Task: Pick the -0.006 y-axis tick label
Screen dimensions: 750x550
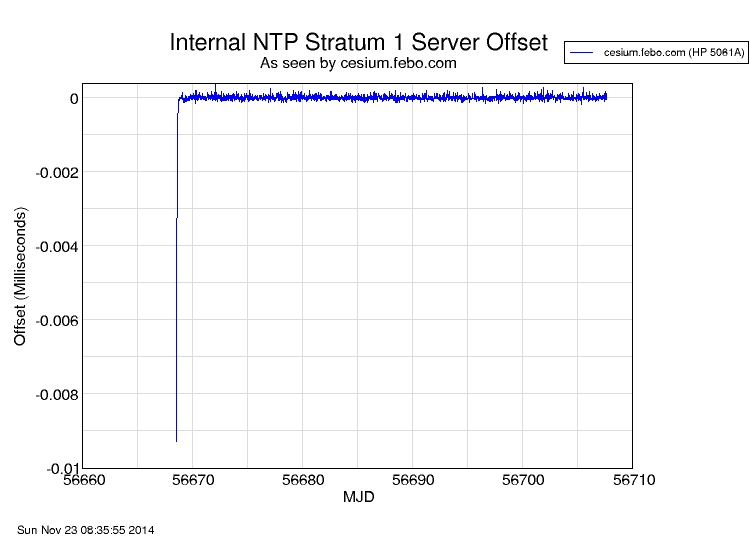Action: pos(57,320)
